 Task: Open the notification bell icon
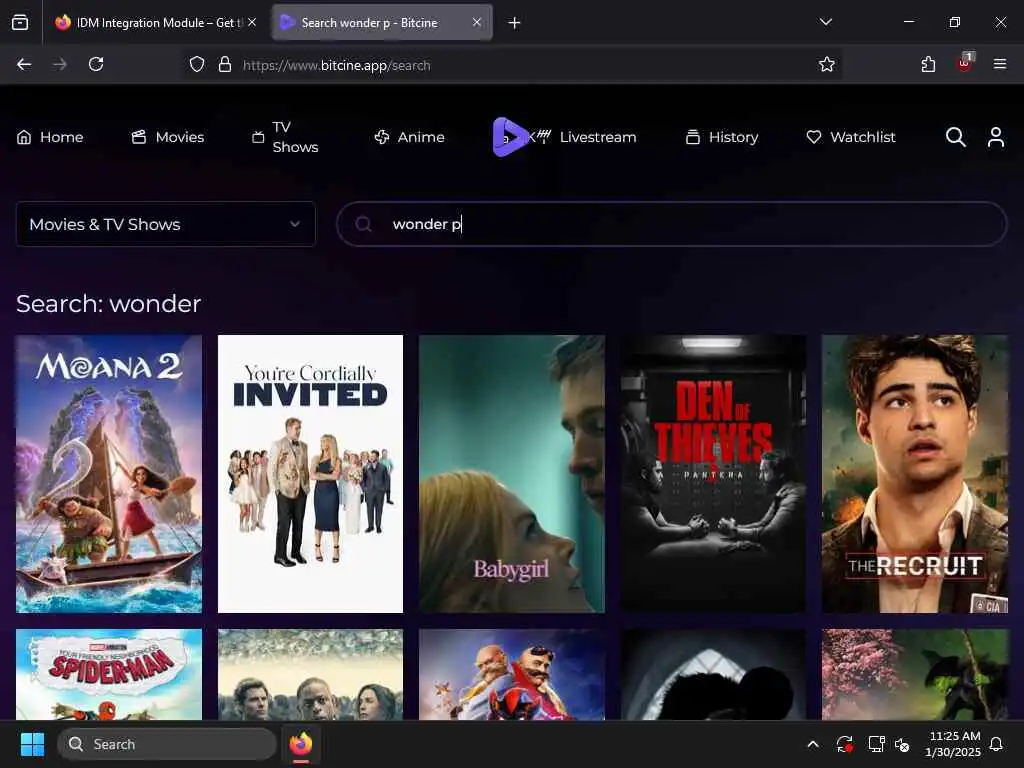point(997,744)
